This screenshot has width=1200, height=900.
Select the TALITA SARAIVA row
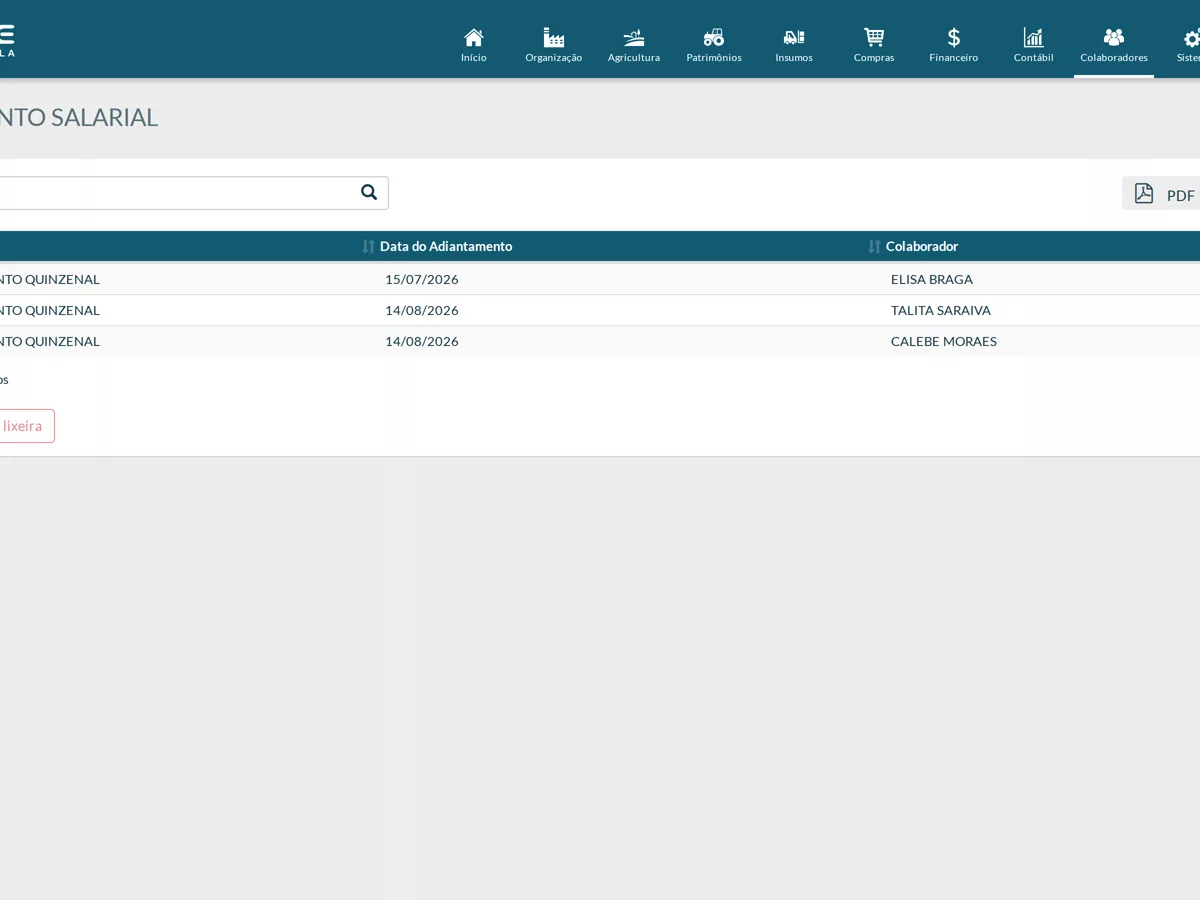600,310
